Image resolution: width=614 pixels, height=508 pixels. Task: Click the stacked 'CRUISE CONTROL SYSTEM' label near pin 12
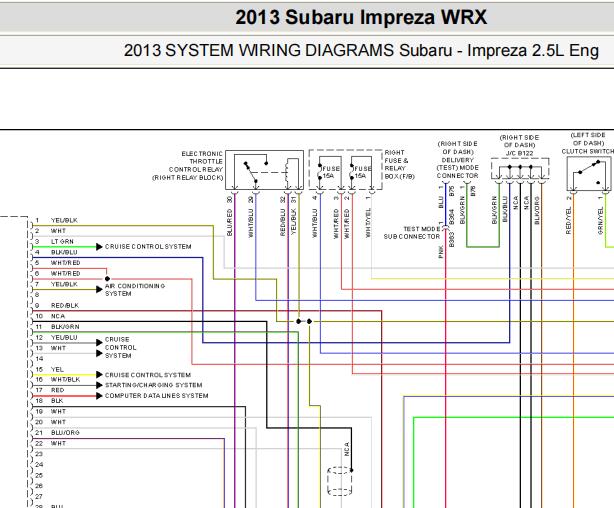[x=121, y=347]
